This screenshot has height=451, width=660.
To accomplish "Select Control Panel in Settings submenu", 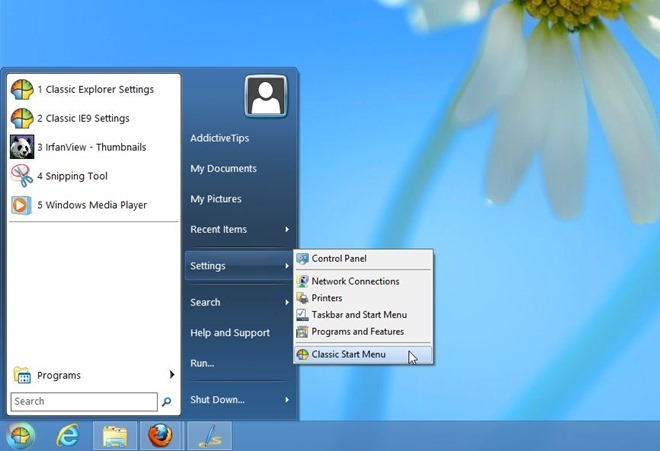I will pyautogui.click(x=339, y=258).
